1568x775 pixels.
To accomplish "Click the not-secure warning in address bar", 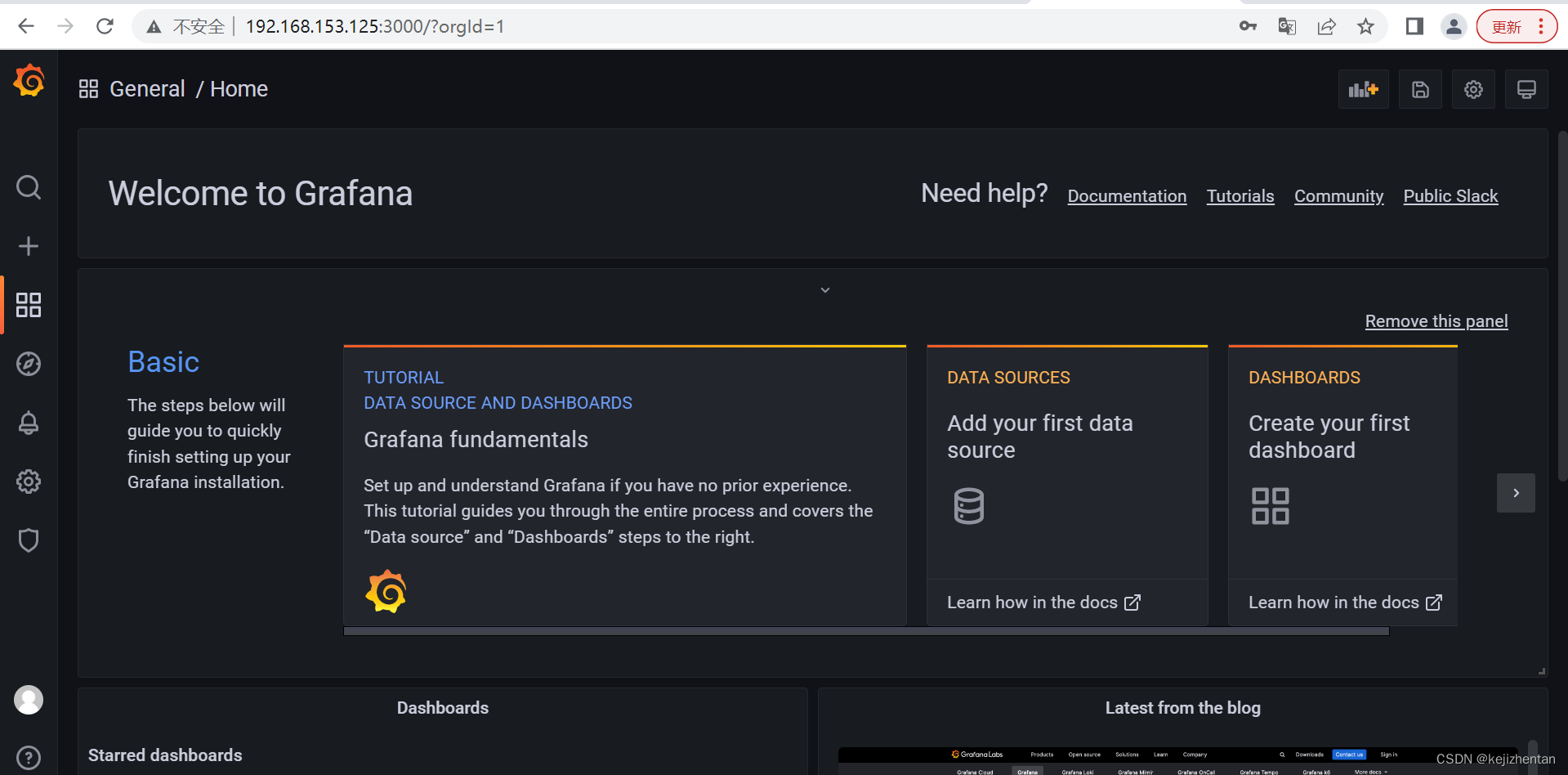I will click(186, 26).
